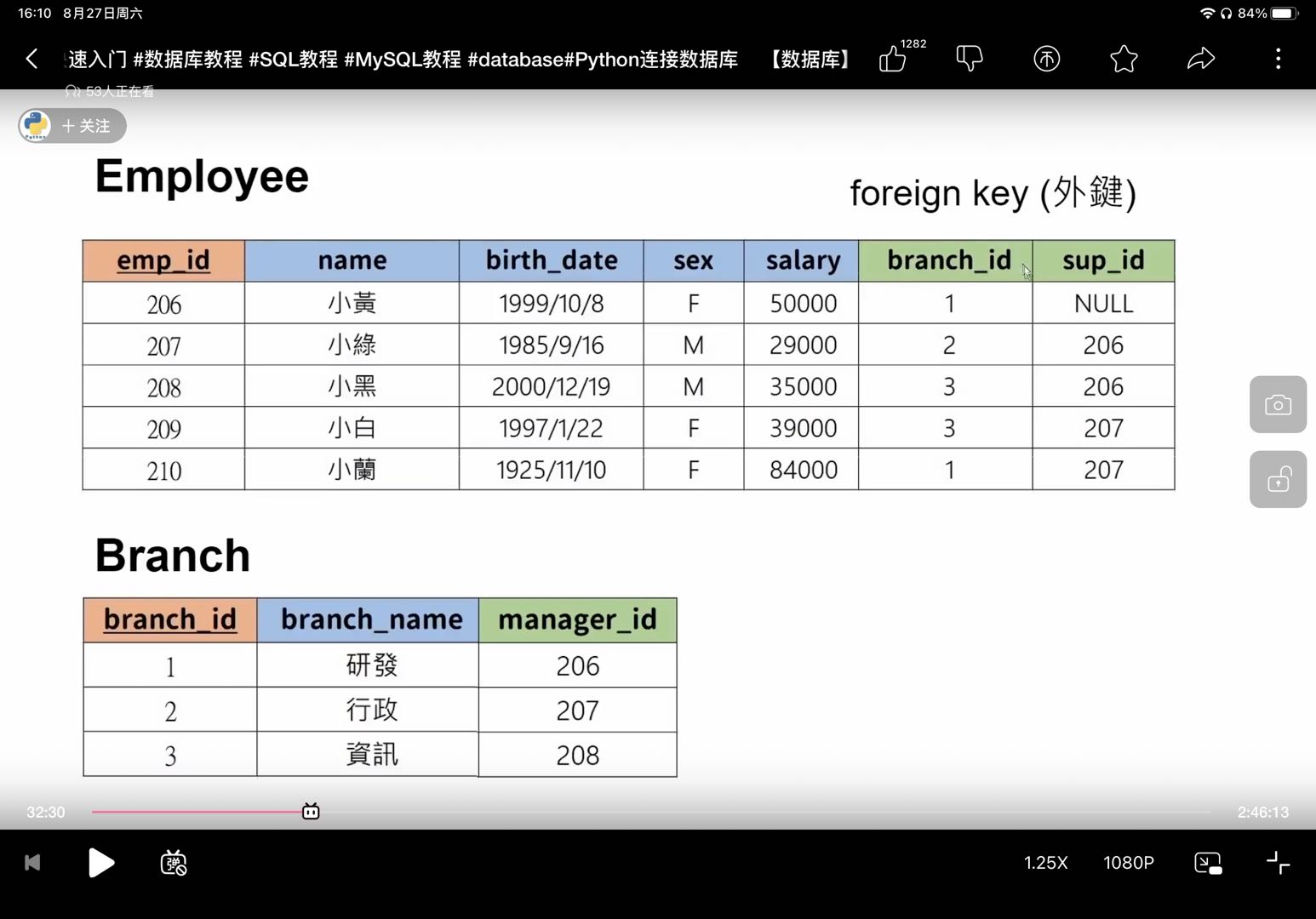The height and width of the screenshot is (919, 1316).
Task: Click the birth_date column header
Action: [x=552, y=260]
